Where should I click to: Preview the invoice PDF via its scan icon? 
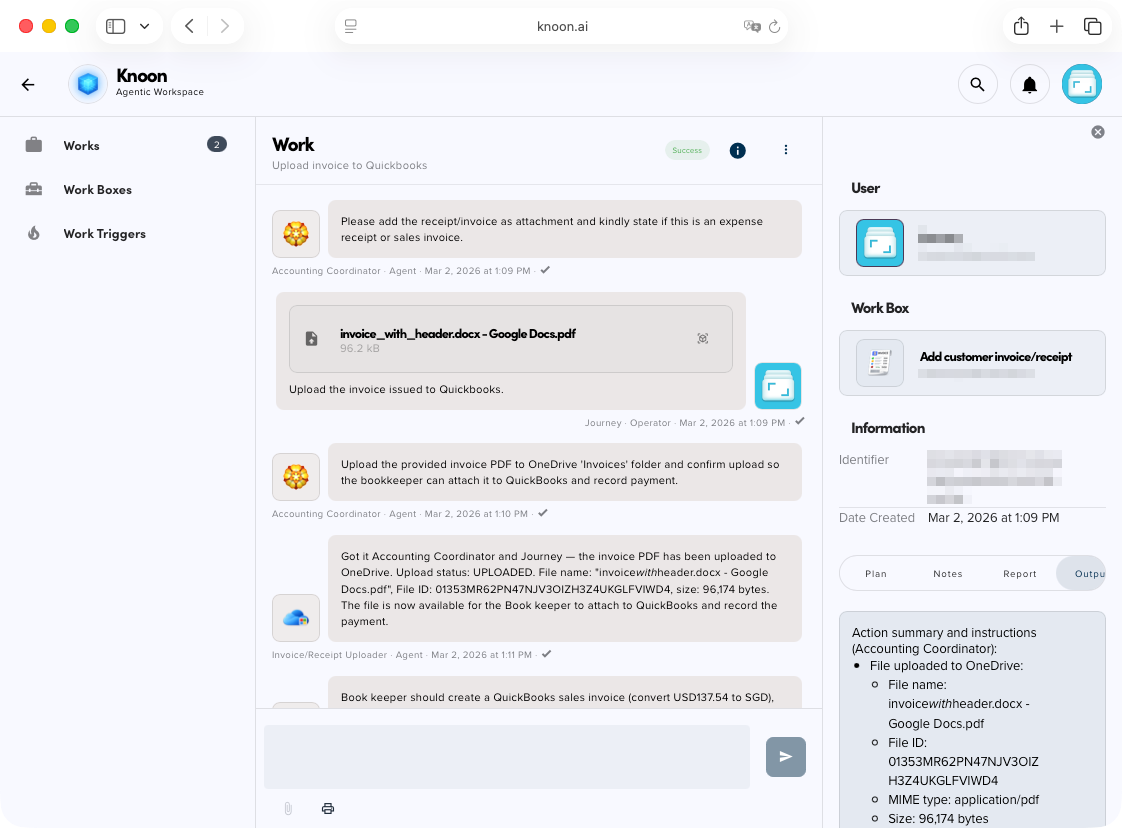point(703,339)
